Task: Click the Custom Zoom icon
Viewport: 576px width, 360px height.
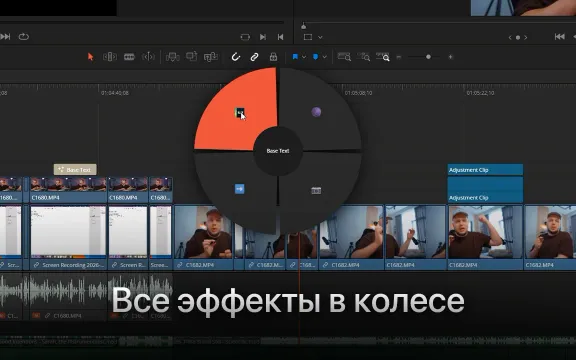Action: tap(382, 57)
